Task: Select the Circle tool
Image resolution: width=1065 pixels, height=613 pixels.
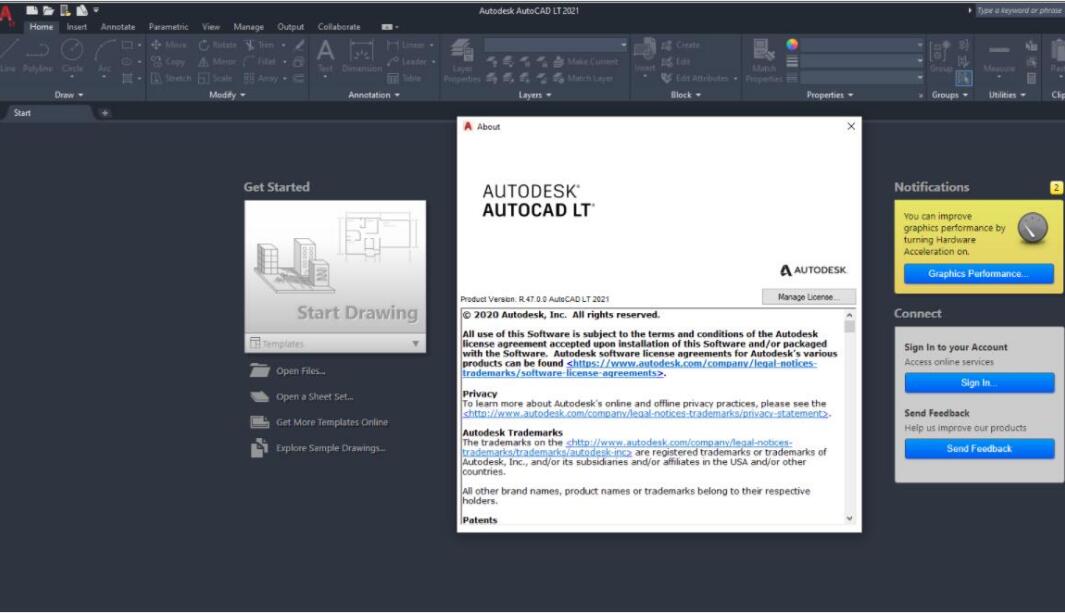Action: (x=72, y=56)
